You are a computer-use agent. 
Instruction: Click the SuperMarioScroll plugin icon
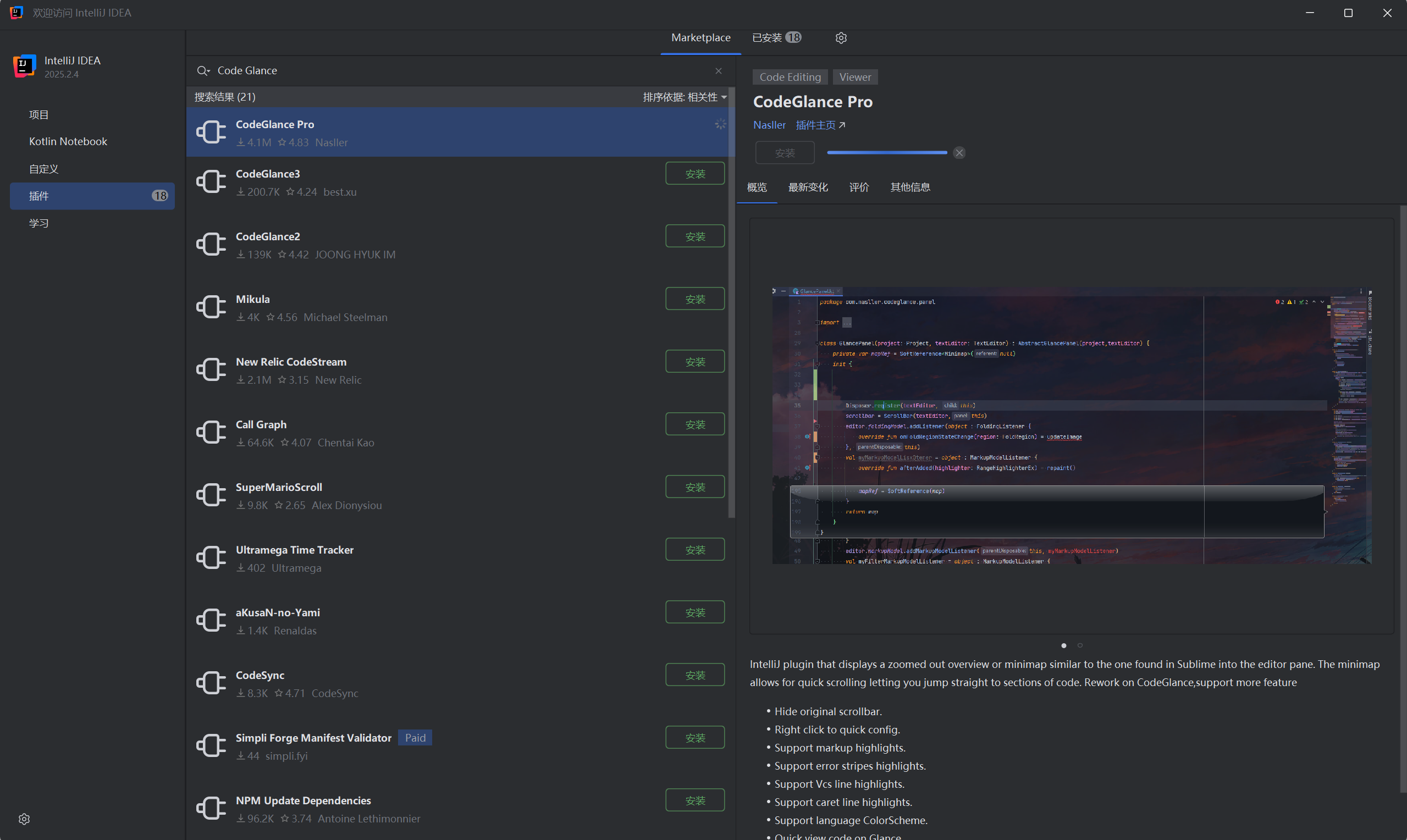pyautogui.click(x=211, y=495)
